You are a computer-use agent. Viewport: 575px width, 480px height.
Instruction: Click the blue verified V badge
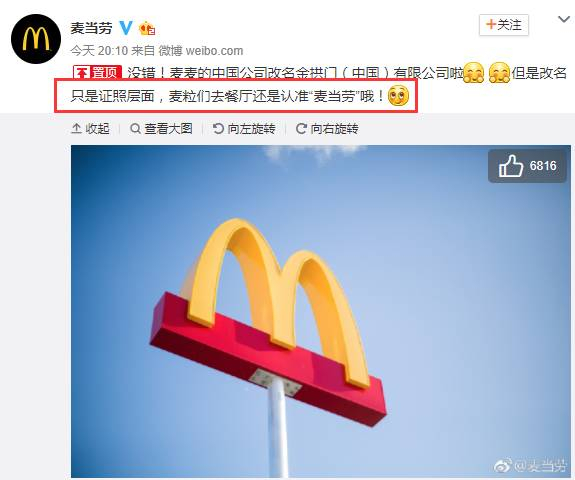pyautogui.click(x=126, y=28)
